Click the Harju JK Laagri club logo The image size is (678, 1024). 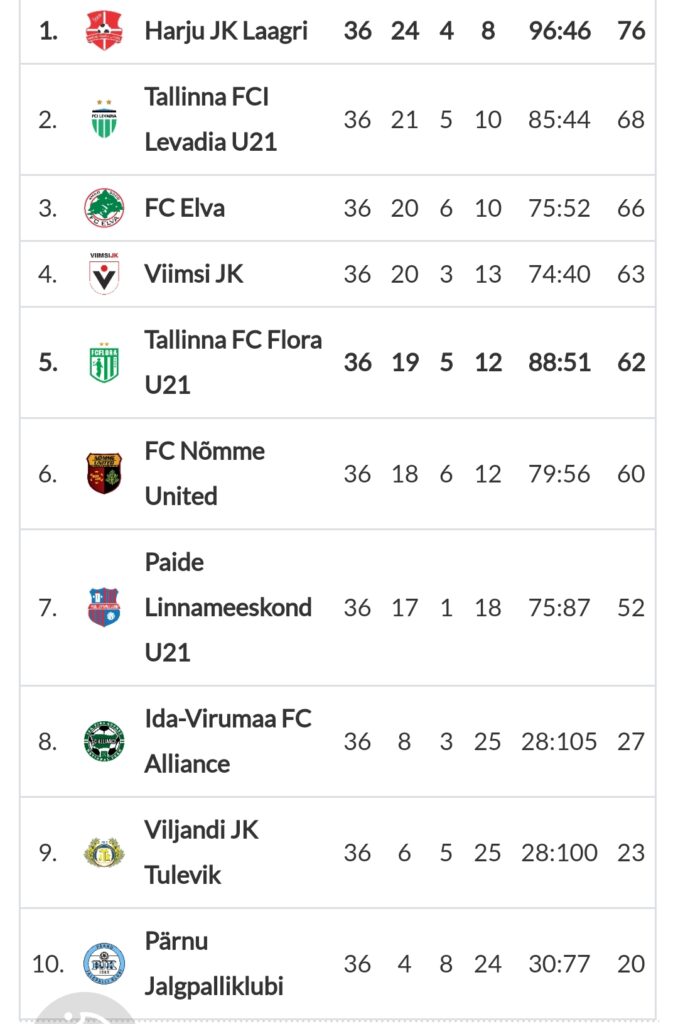pyautogui.click(x=104, y=30)
